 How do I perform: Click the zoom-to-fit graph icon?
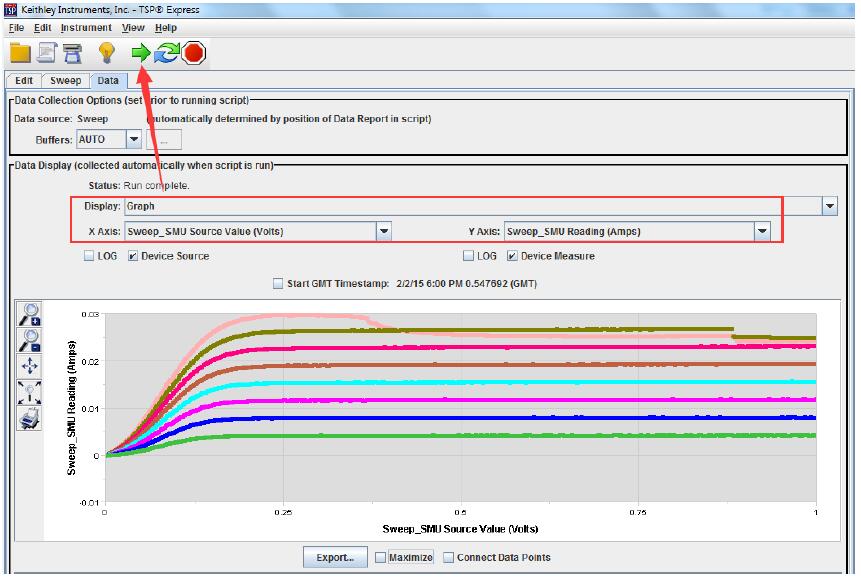coord(29,392)
